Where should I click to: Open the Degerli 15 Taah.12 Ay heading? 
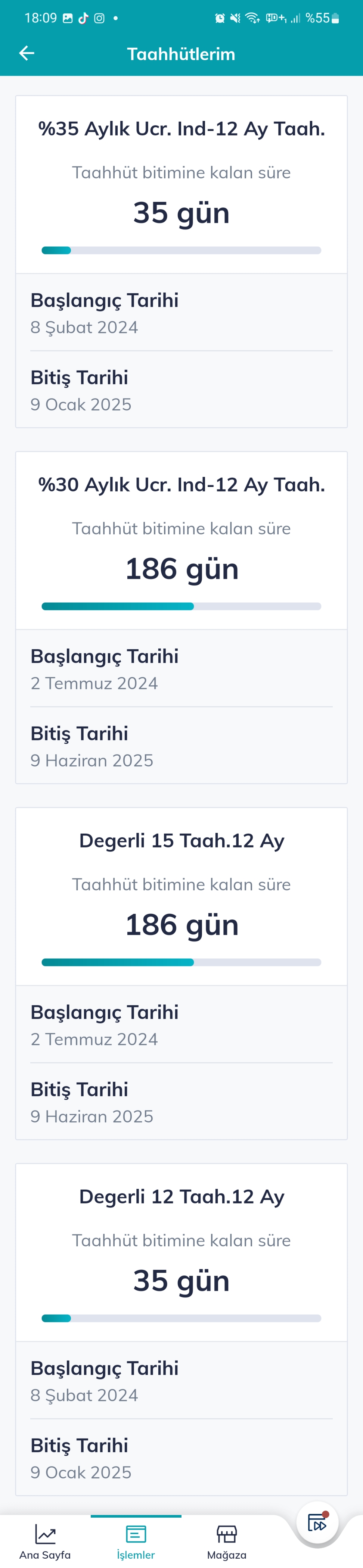181,841
